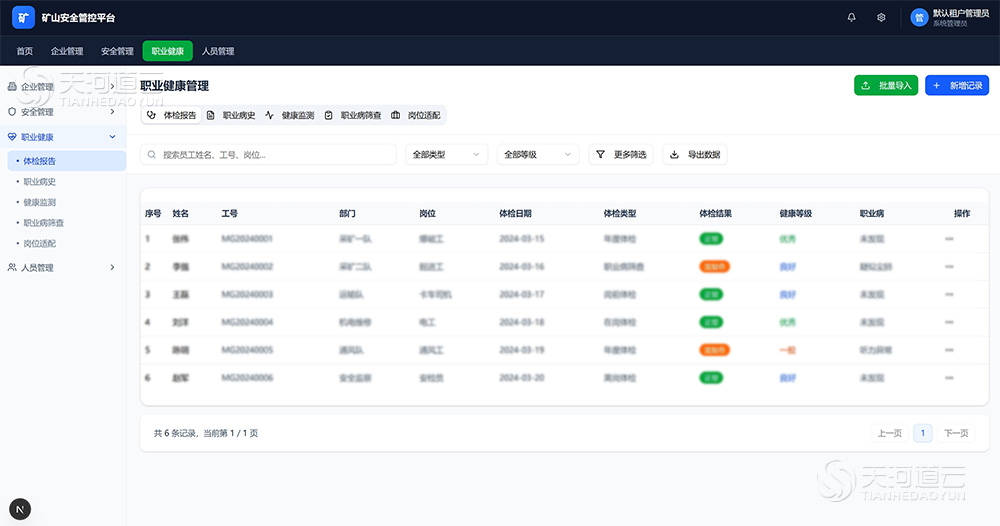Open 人员管理 in top navigation

(x=218, y=51)
